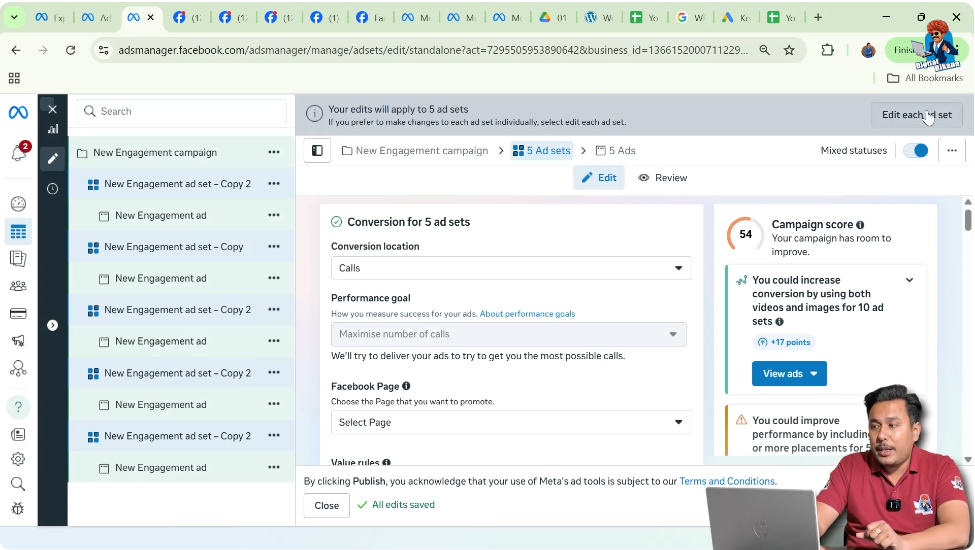Viewport: 975px width, 550px height.
Task: Expand the View ads dropdown button
Action: (789, 374)
